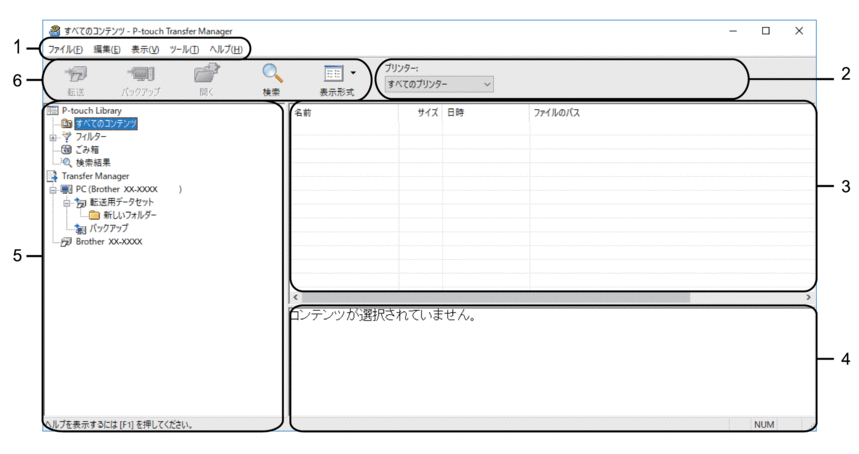The height and width of the screenshot is (454, 859).
Task: Click the P-touch Transfer Manager title icon
Action: tap(55, 31)
